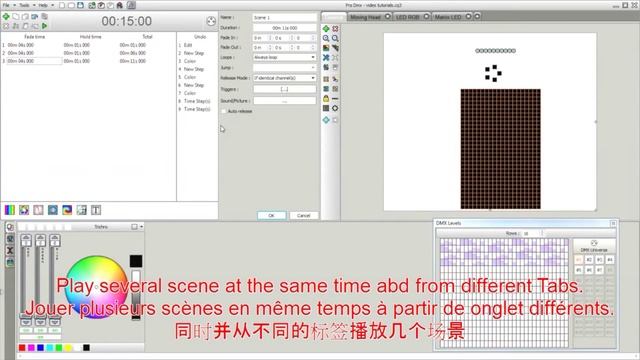The width and height of the screenshot is (640, 360).
Task: Click the dark square shape icon
Action: pyautogui.click(x=326, y=108)
